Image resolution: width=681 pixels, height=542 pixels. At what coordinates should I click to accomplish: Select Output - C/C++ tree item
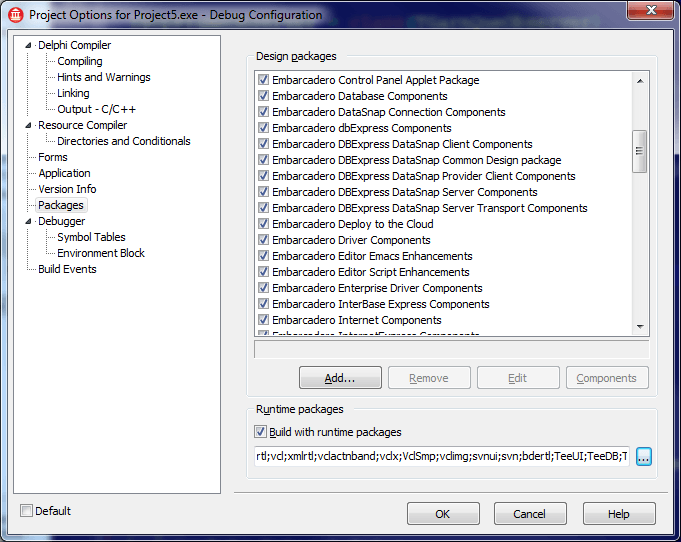(x=96, y=109)
